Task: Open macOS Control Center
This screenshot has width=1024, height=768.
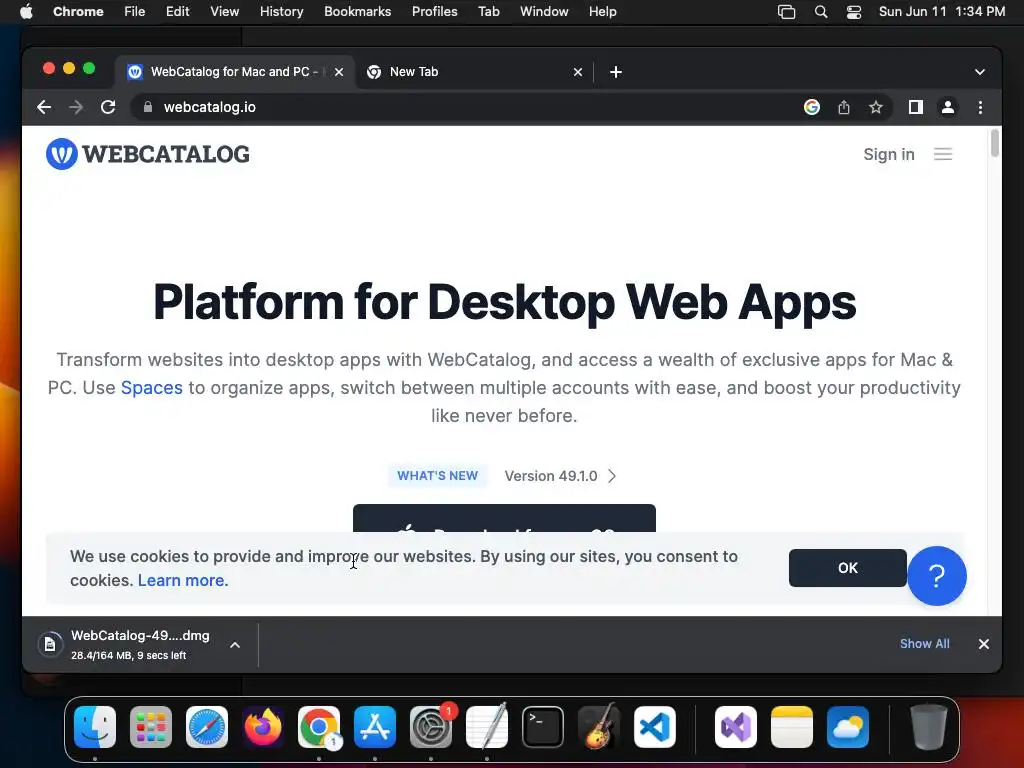Action: (x=854, y=12)
